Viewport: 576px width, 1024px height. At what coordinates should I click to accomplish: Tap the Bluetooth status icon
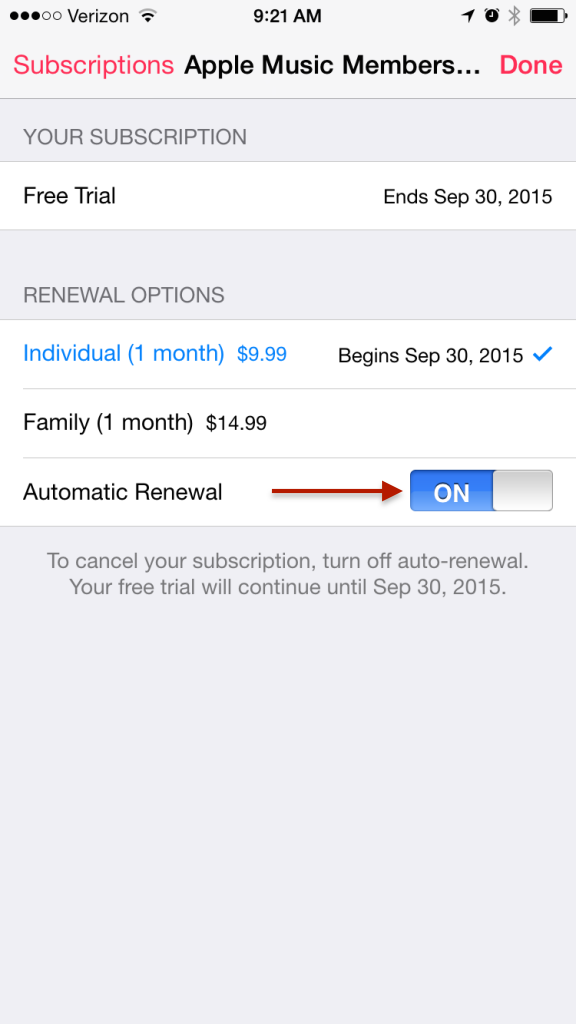pyautogui.click(x=515, y=16)
